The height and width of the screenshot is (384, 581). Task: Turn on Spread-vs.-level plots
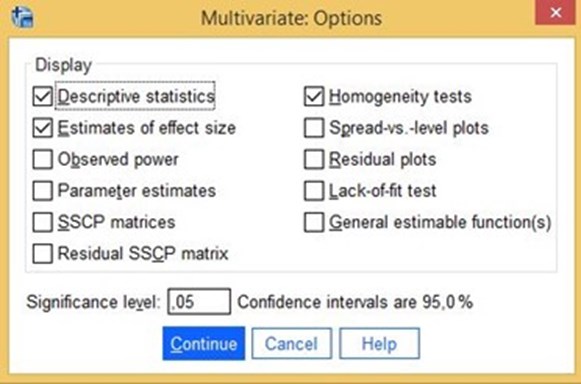point(314,128)
